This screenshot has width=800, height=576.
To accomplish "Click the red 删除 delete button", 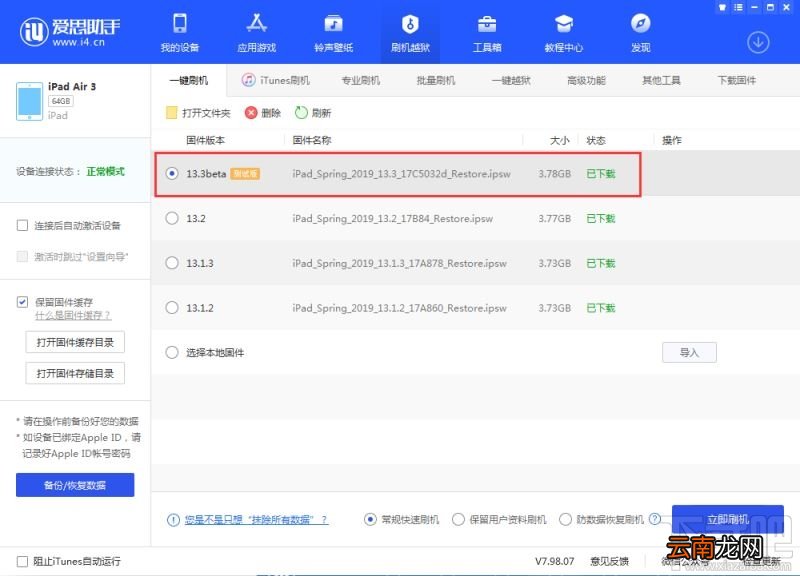I will pyautogui.click(x=263, y=113).
